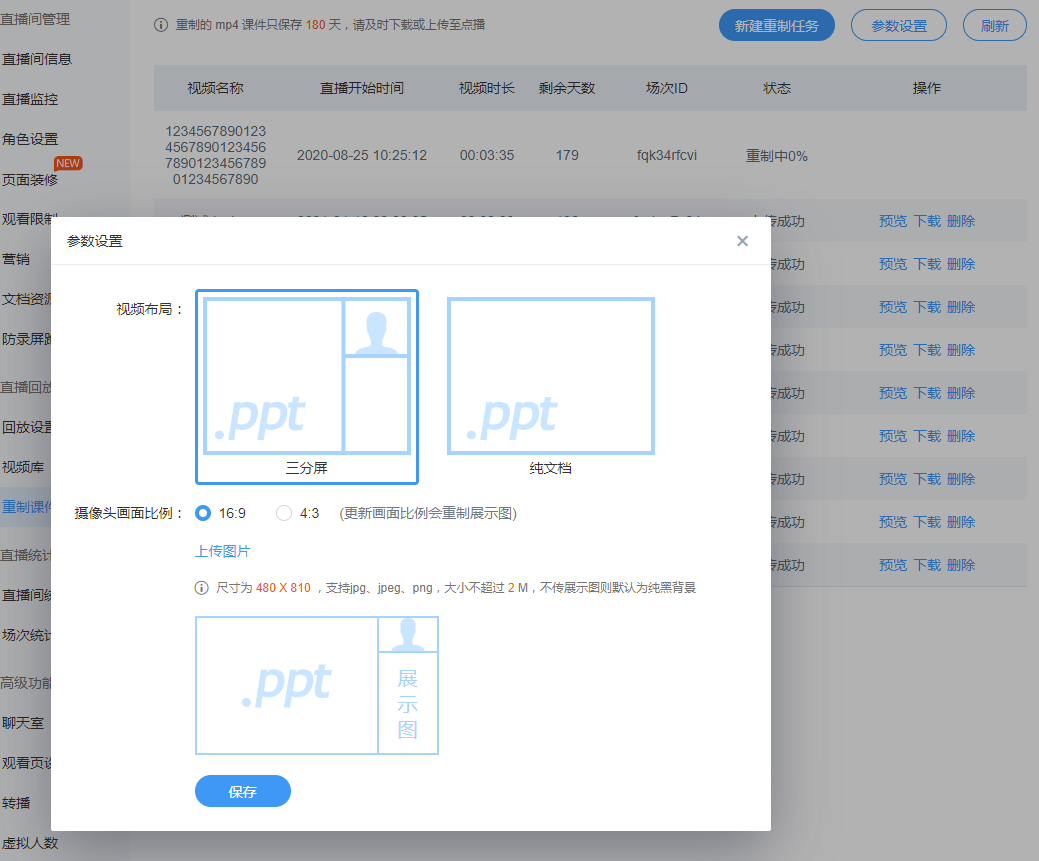Click the info icon beside 尺寸为 480 X 810
The width and height of the screenshot is (1039, 861).
[x=201, y=588]
